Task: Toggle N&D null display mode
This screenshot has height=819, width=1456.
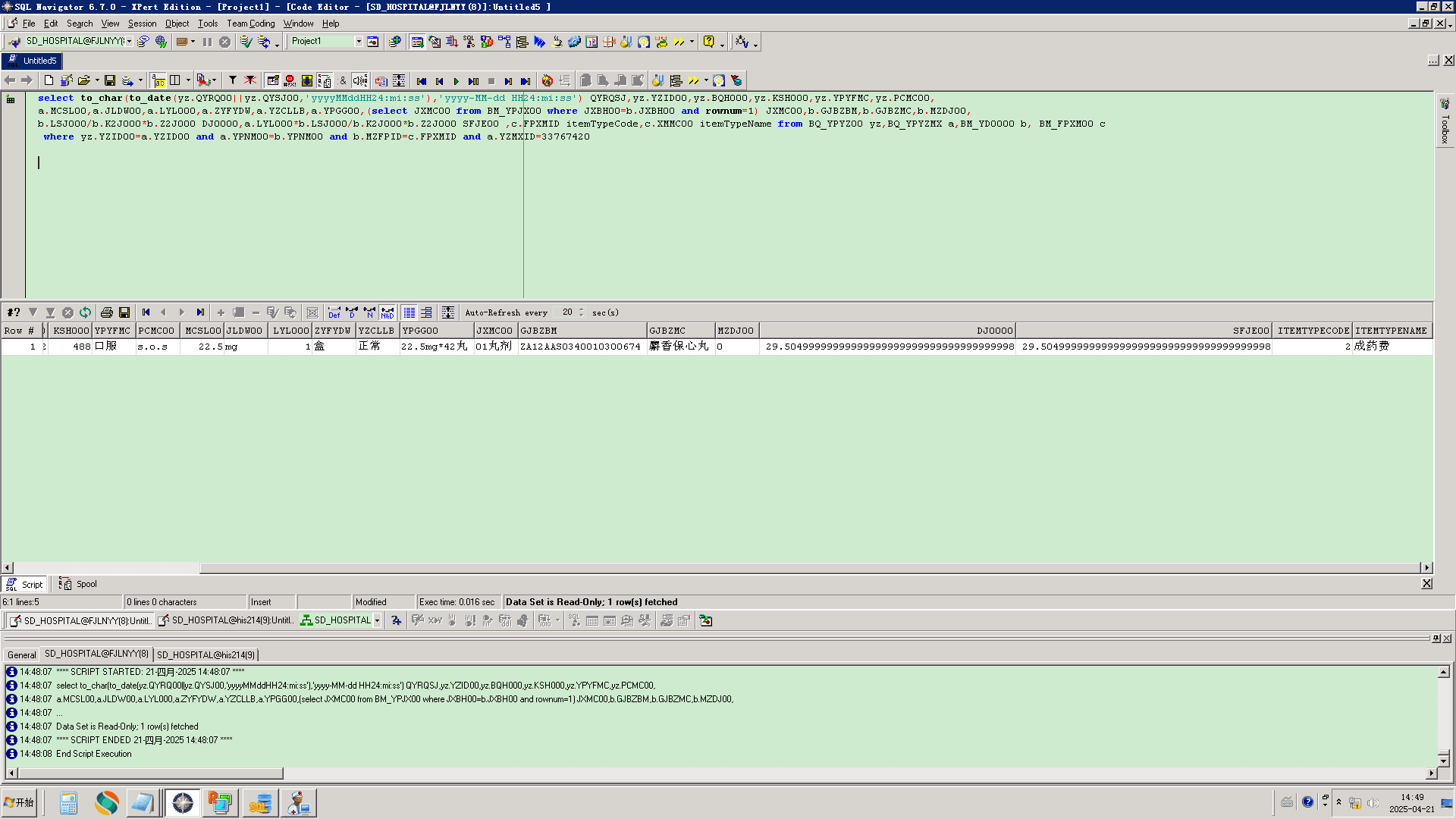Action: click(388, 312)
